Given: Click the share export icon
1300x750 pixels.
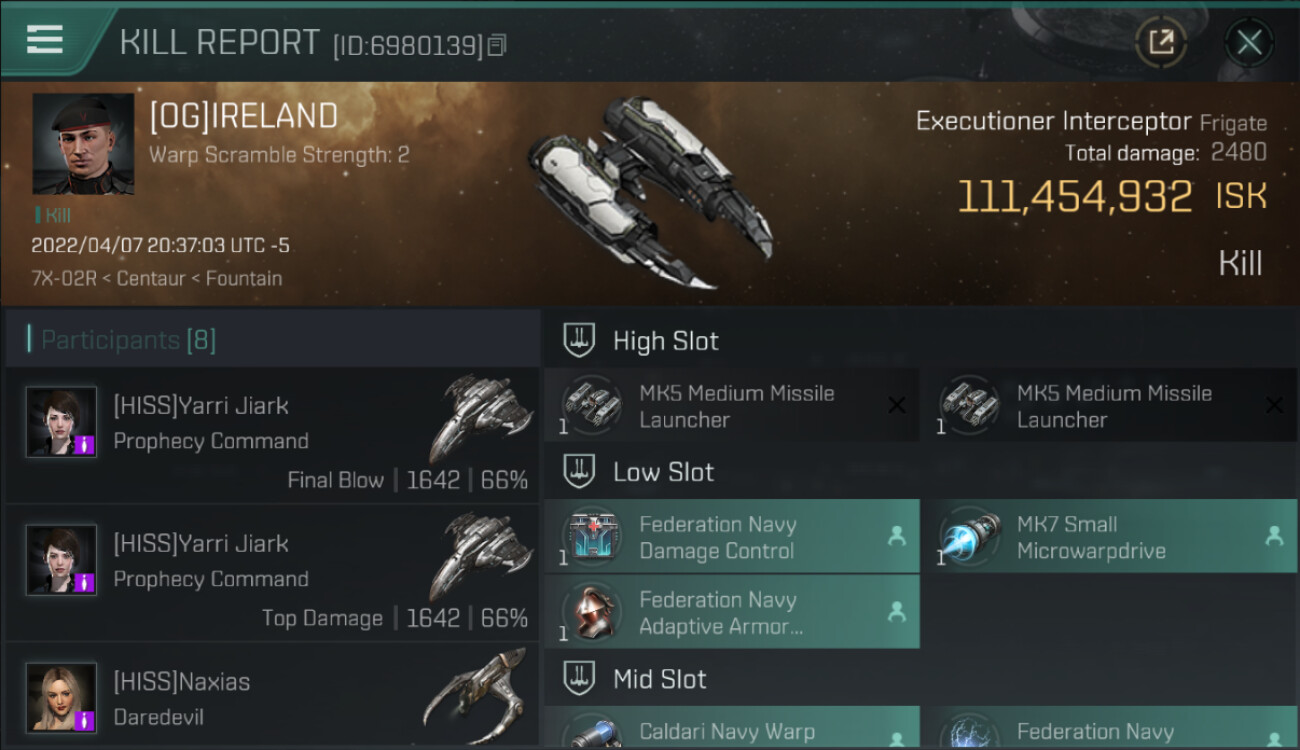Looking at the screenshot, I should point(1161,42).
